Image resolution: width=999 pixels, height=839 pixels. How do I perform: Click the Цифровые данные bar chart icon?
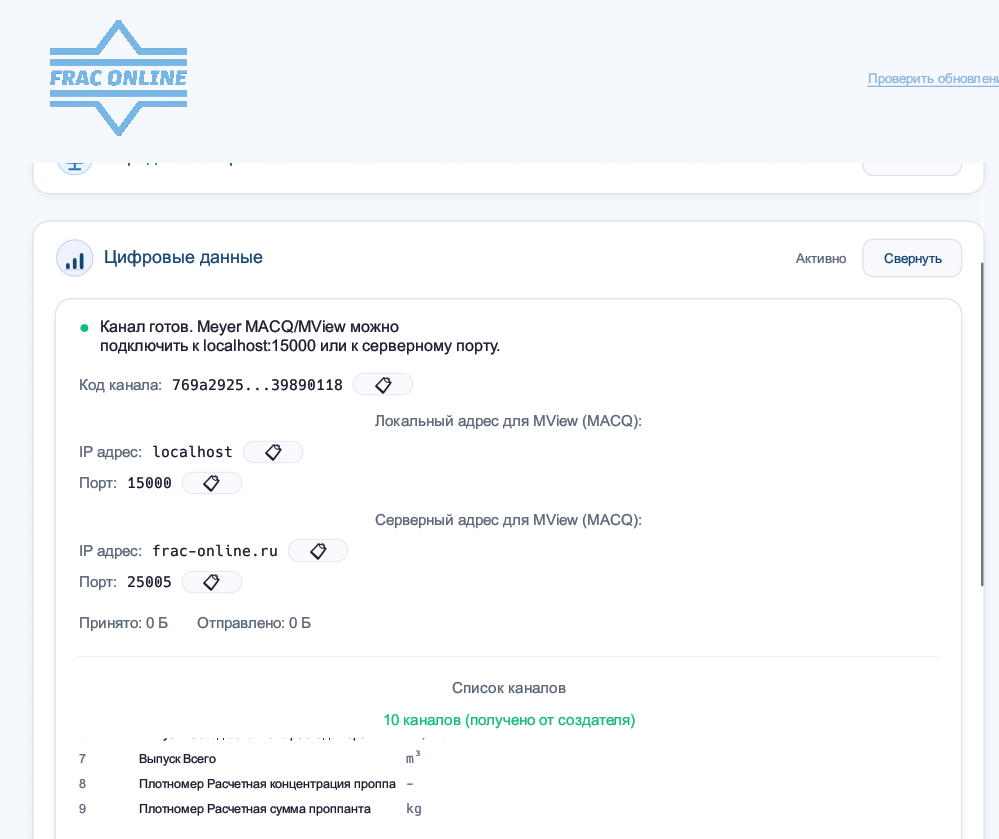click(74, 258)
